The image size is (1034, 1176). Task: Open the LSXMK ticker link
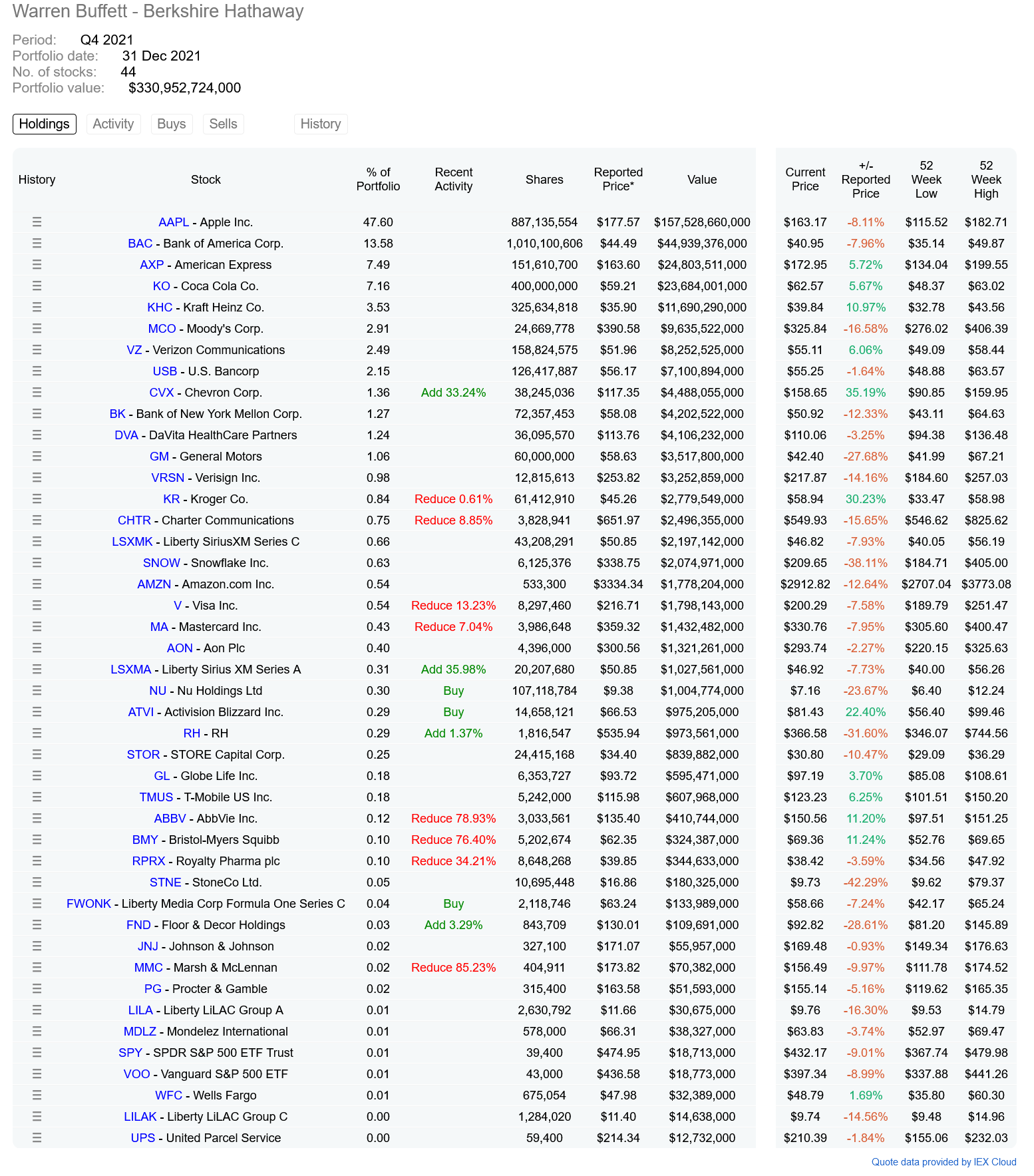click(132, 542)
